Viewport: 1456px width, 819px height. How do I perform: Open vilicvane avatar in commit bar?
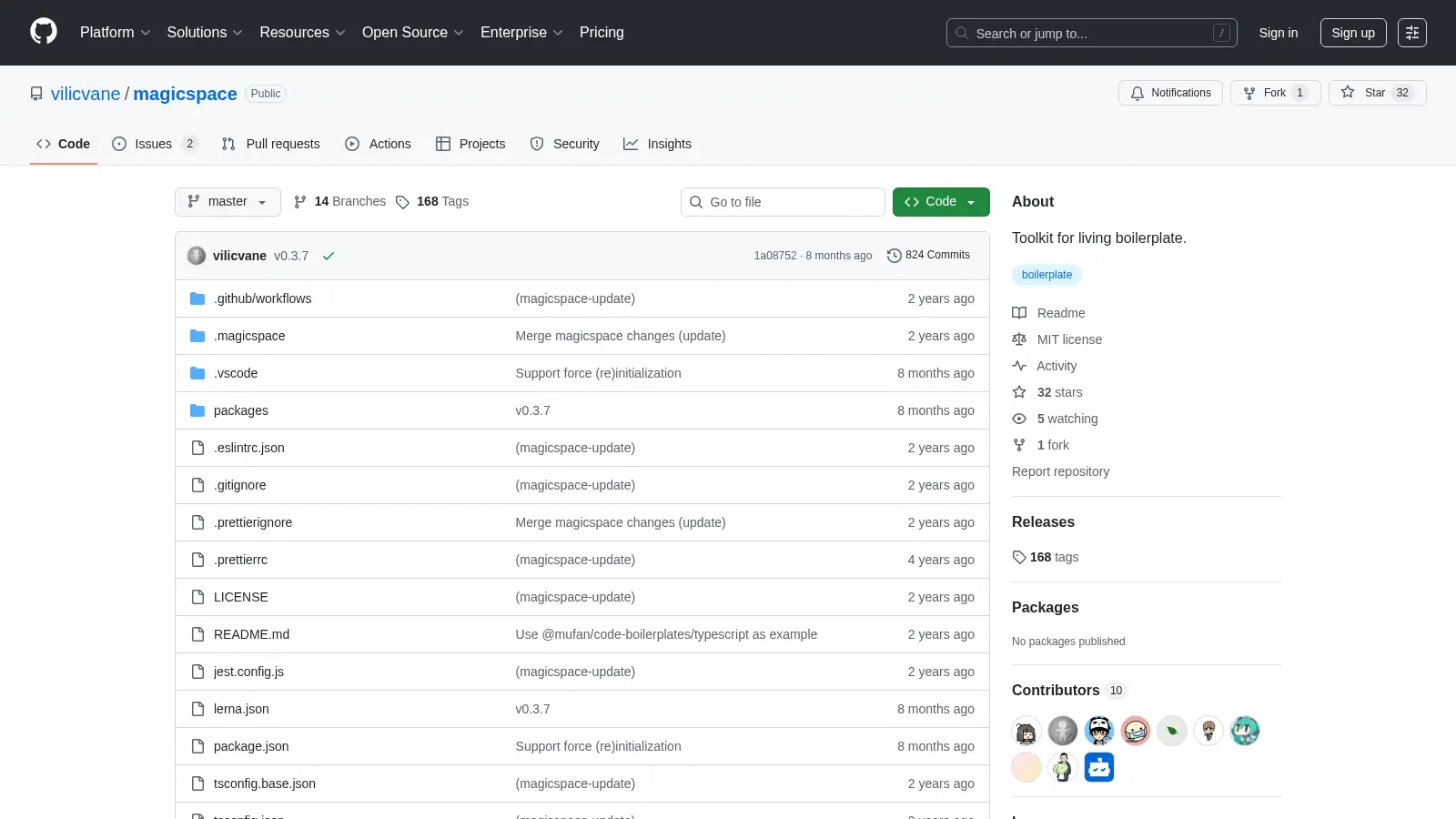(x=197, y=256)
